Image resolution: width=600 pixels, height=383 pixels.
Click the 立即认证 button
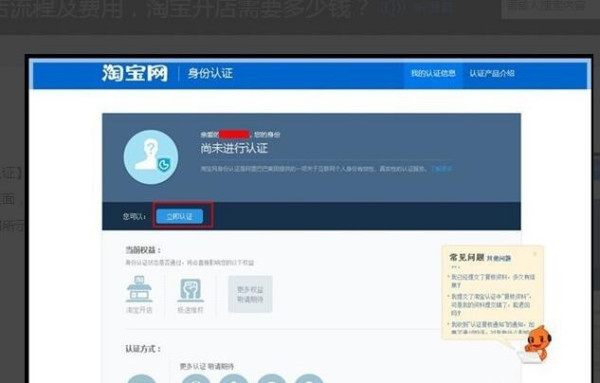tap(179, 217)
